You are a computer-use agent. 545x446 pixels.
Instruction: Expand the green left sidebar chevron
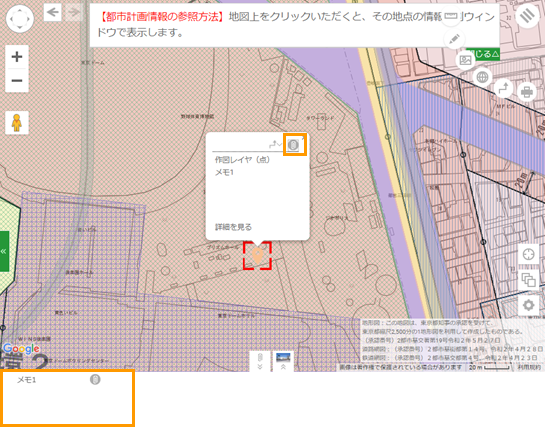pos(4,251)
